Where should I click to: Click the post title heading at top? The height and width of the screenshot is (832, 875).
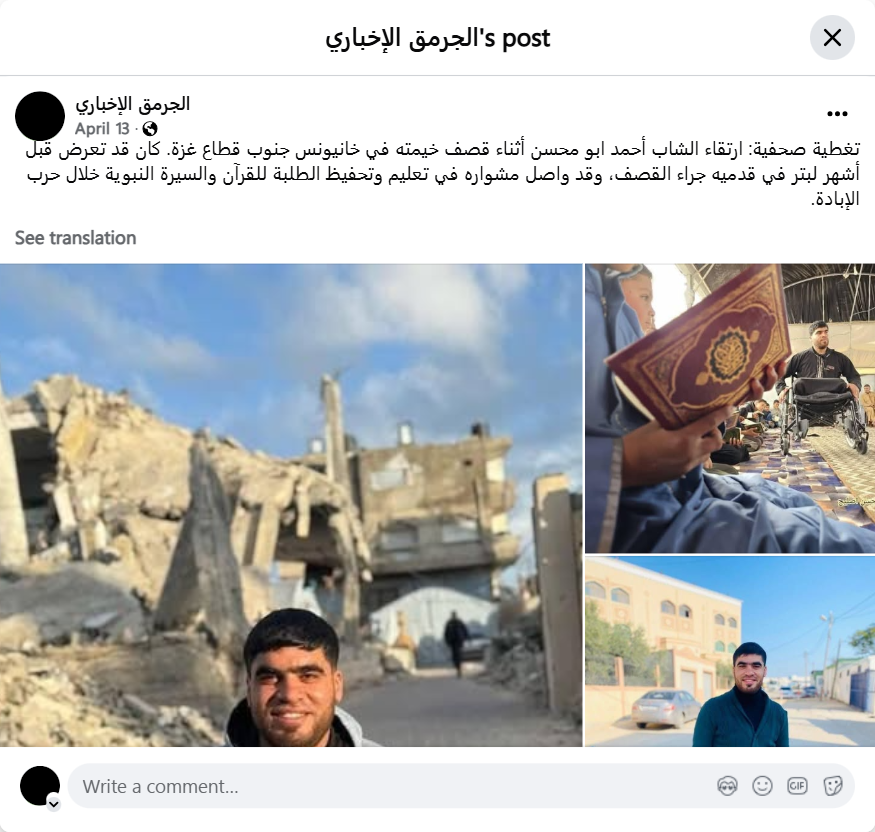click(x=438, y=39)
